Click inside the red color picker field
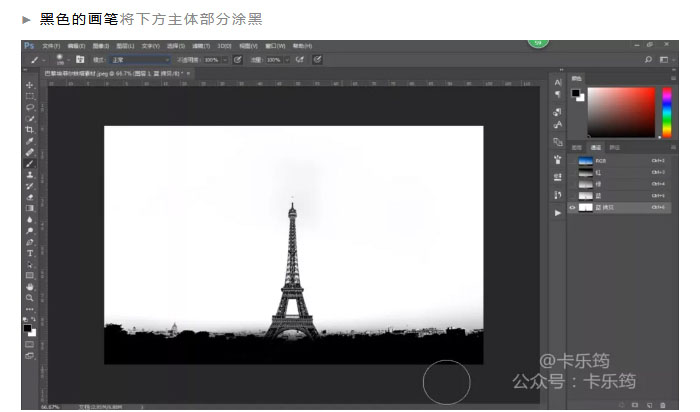 (x=621, y=112)
